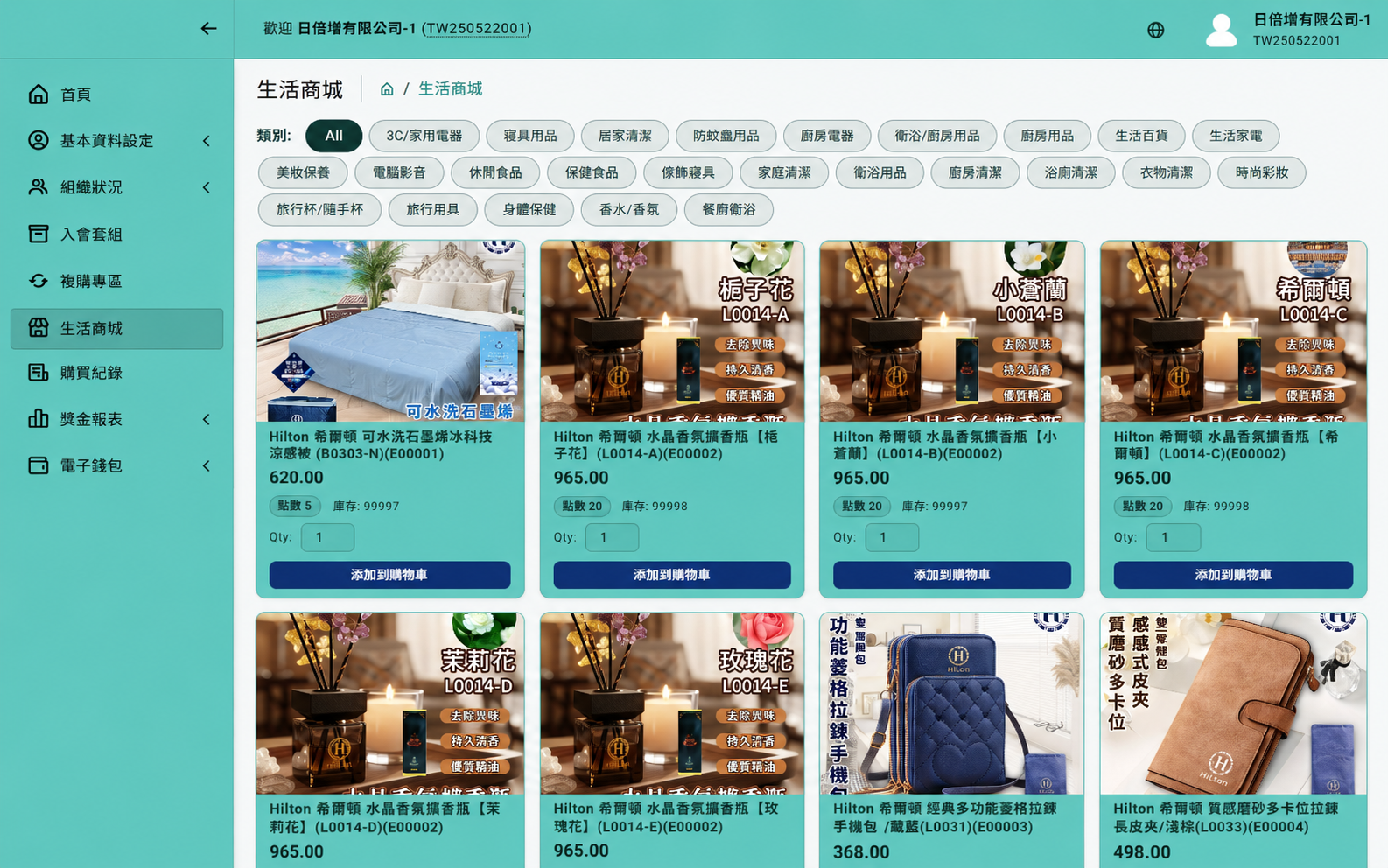This screenshot has height=868, width=1388.
Task: Select the 生活商城 sidebar item
Action: coord(116,328)
